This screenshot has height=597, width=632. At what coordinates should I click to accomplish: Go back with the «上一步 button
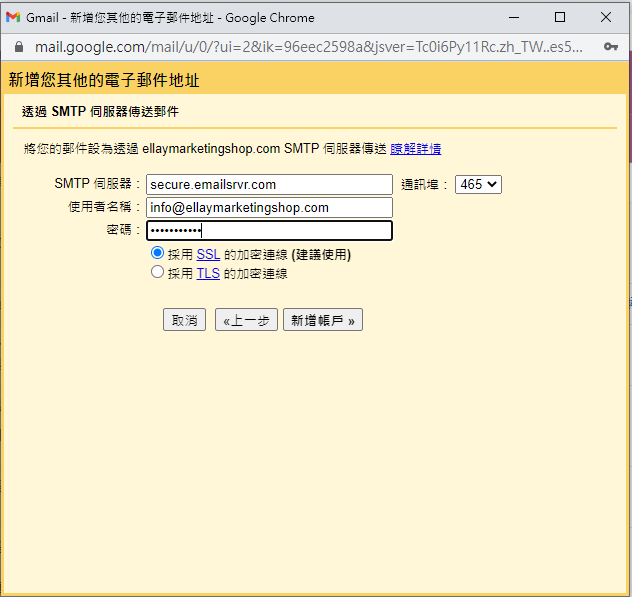tap(246, 320)
